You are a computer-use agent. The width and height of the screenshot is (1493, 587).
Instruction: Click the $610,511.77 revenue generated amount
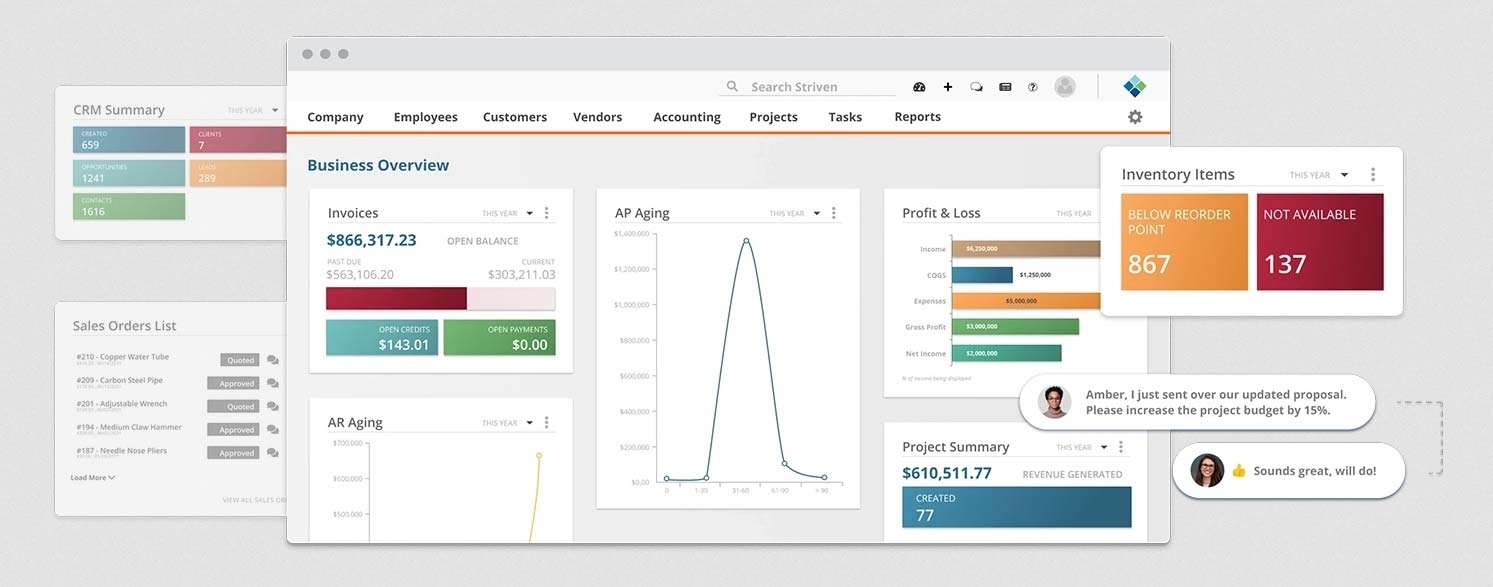(x=947, y=474)
